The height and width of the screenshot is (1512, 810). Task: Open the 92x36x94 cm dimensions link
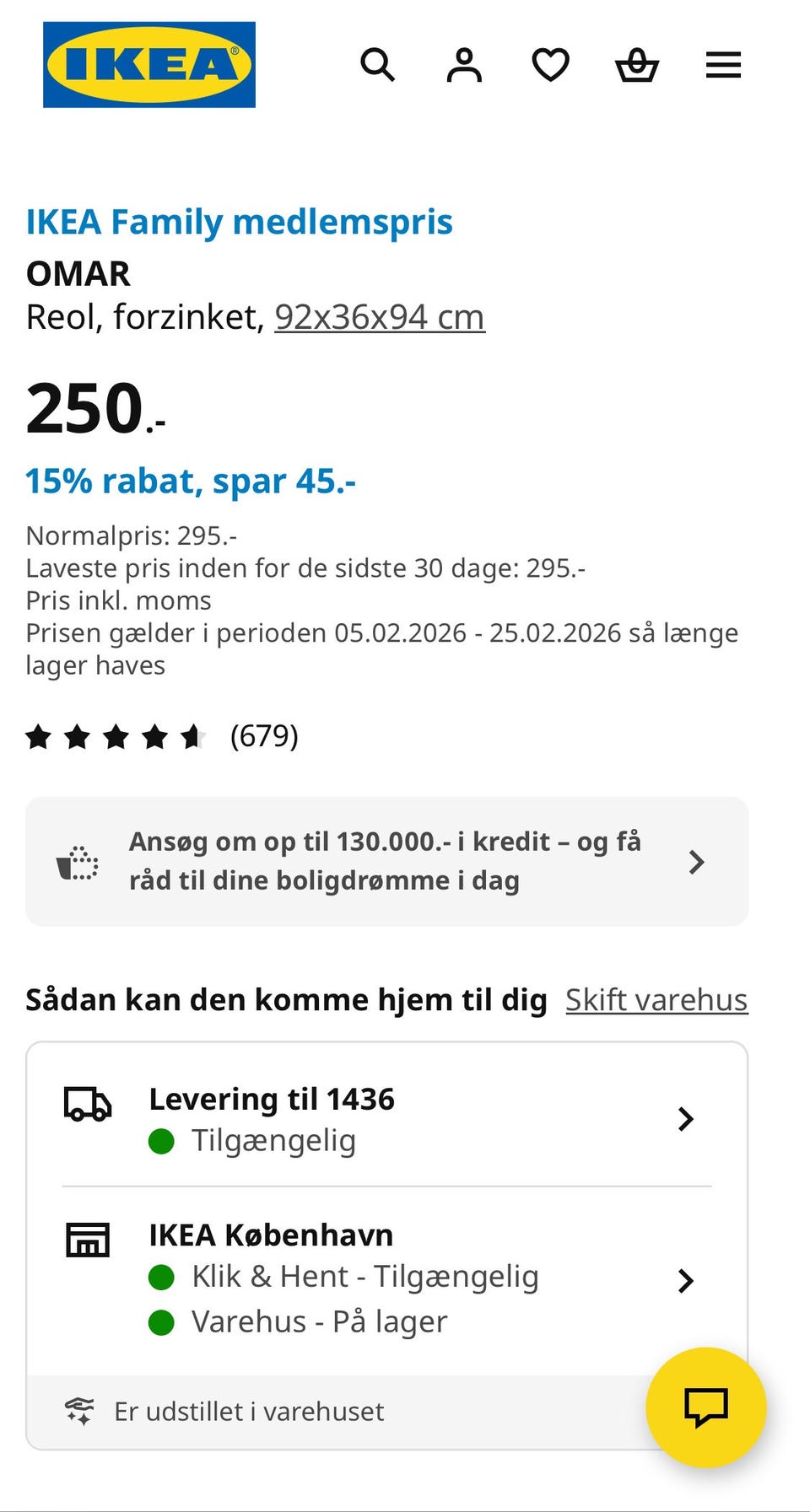click(379, 316)
